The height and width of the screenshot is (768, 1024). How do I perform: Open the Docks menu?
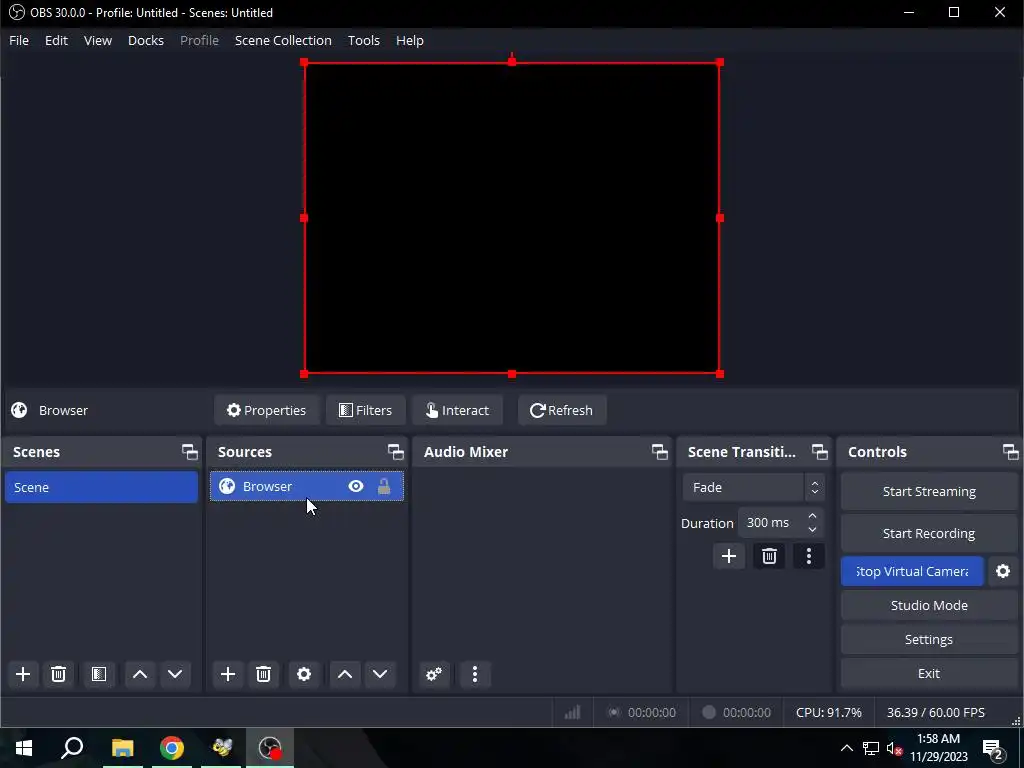click(146, 40)
